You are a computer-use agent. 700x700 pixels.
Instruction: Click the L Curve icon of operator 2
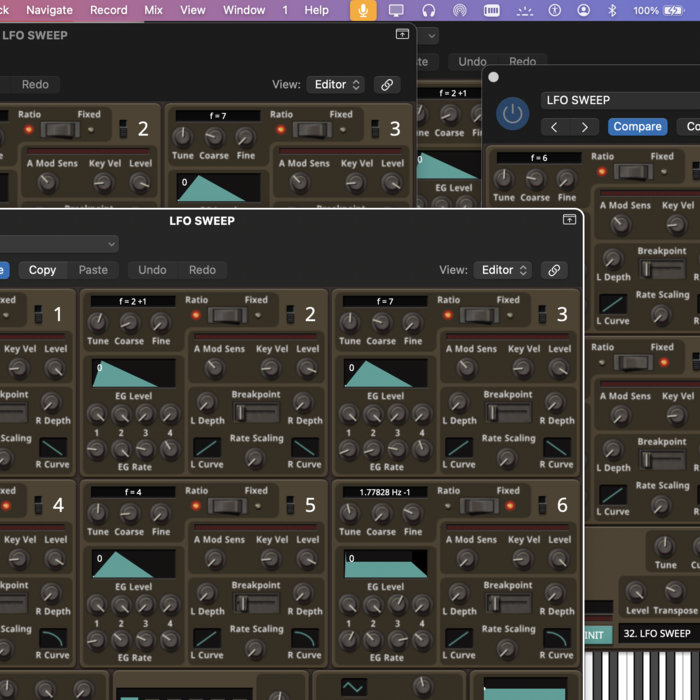tap(208, 447)
